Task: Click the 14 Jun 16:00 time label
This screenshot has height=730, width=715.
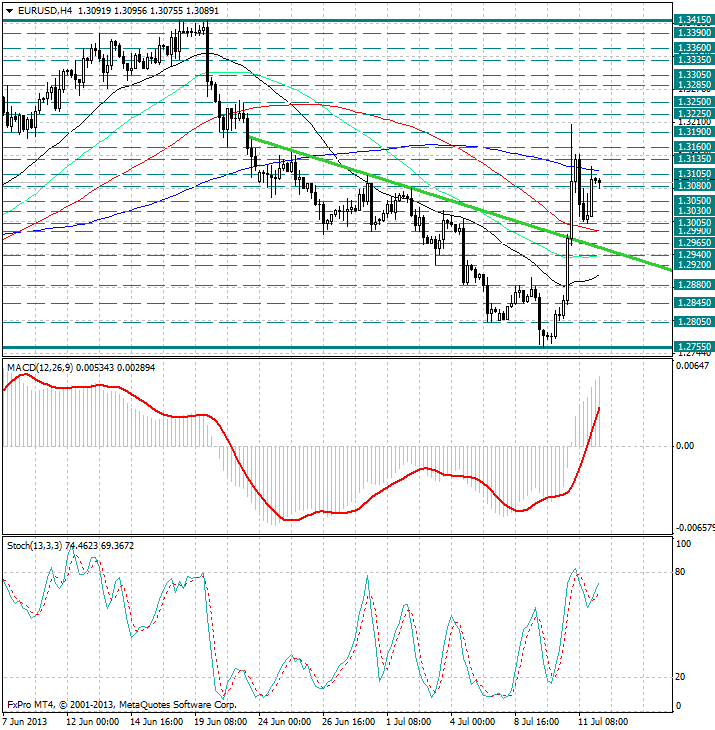Action: [156, 722]
